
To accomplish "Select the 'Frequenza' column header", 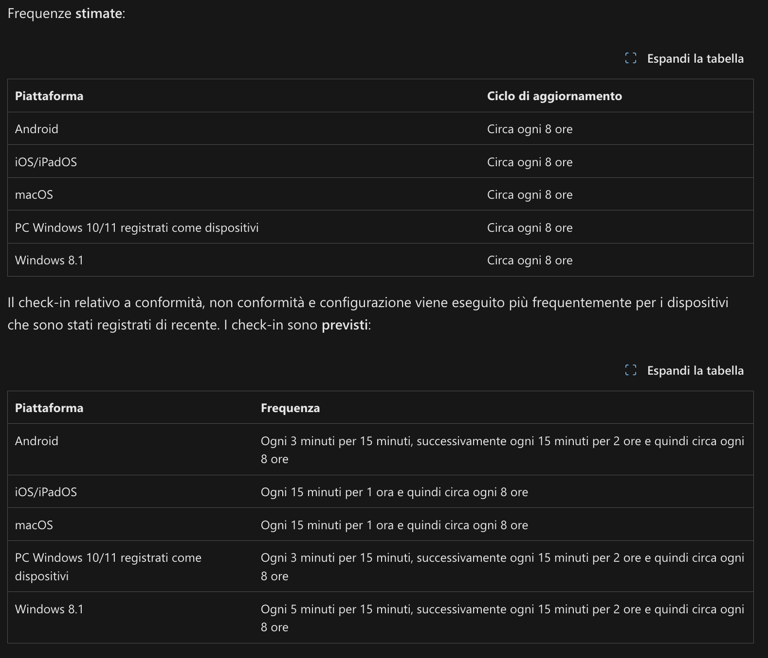I will [x=290, y=408].
